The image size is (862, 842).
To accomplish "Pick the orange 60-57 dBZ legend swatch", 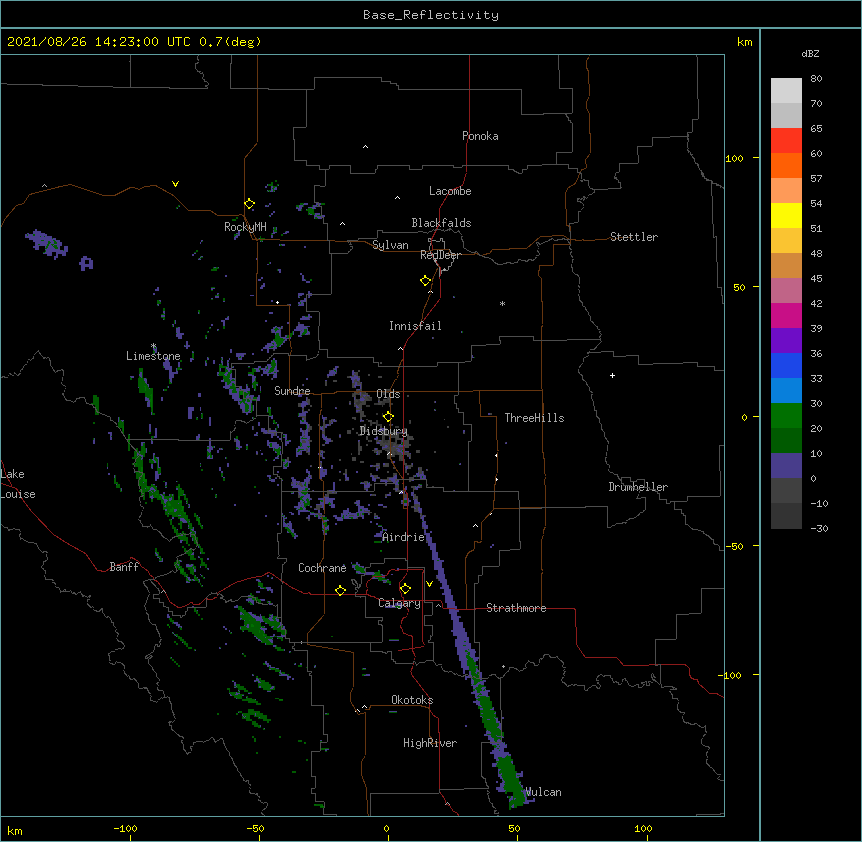I will [786, 165].
